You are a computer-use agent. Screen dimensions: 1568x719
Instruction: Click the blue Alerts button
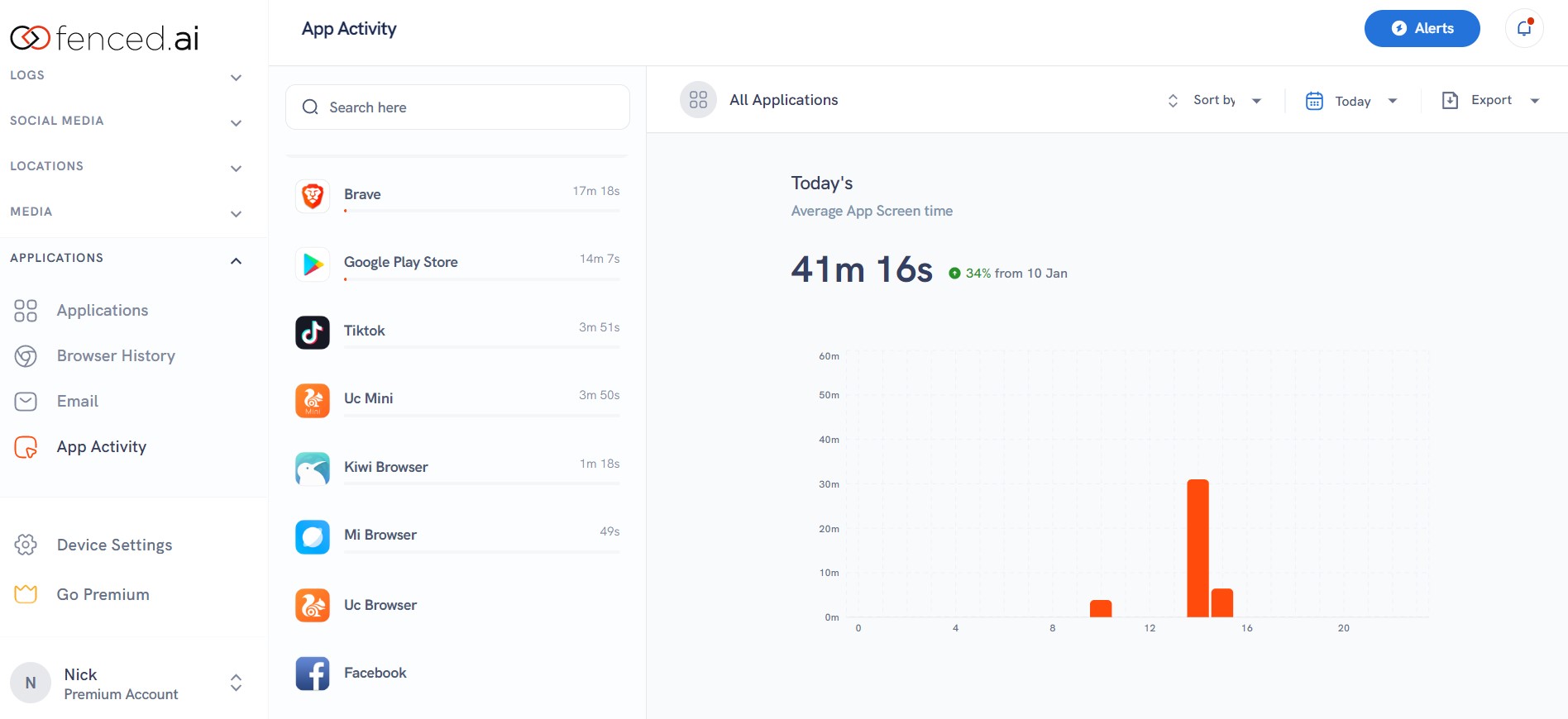point(1422,28)
